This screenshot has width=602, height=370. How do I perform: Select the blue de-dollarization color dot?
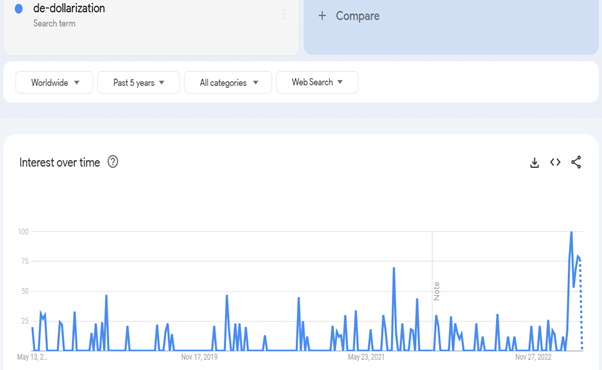tap(18, 8)
